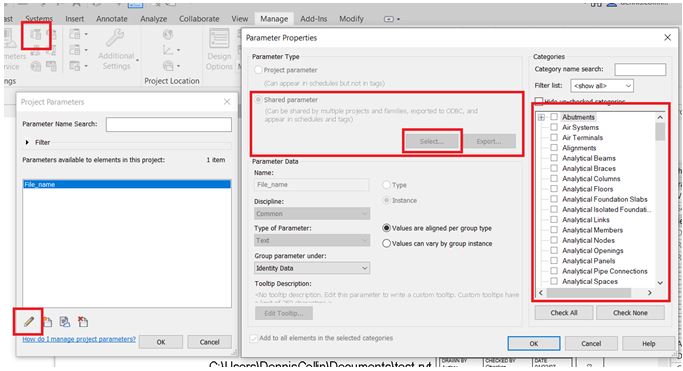Open the Collaborate ribbon tab

[199, 19]
